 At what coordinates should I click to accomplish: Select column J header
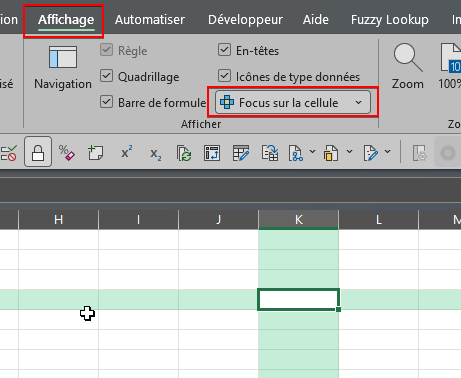(218, 219)
